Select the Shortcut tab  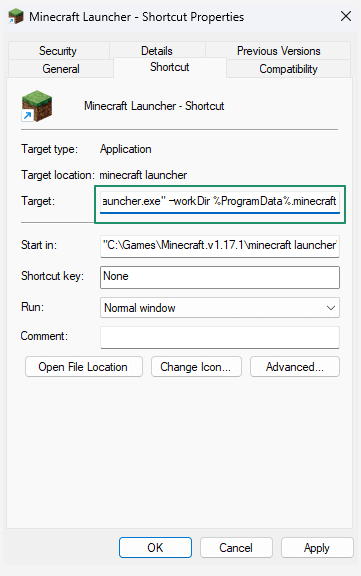click(170, 67)
